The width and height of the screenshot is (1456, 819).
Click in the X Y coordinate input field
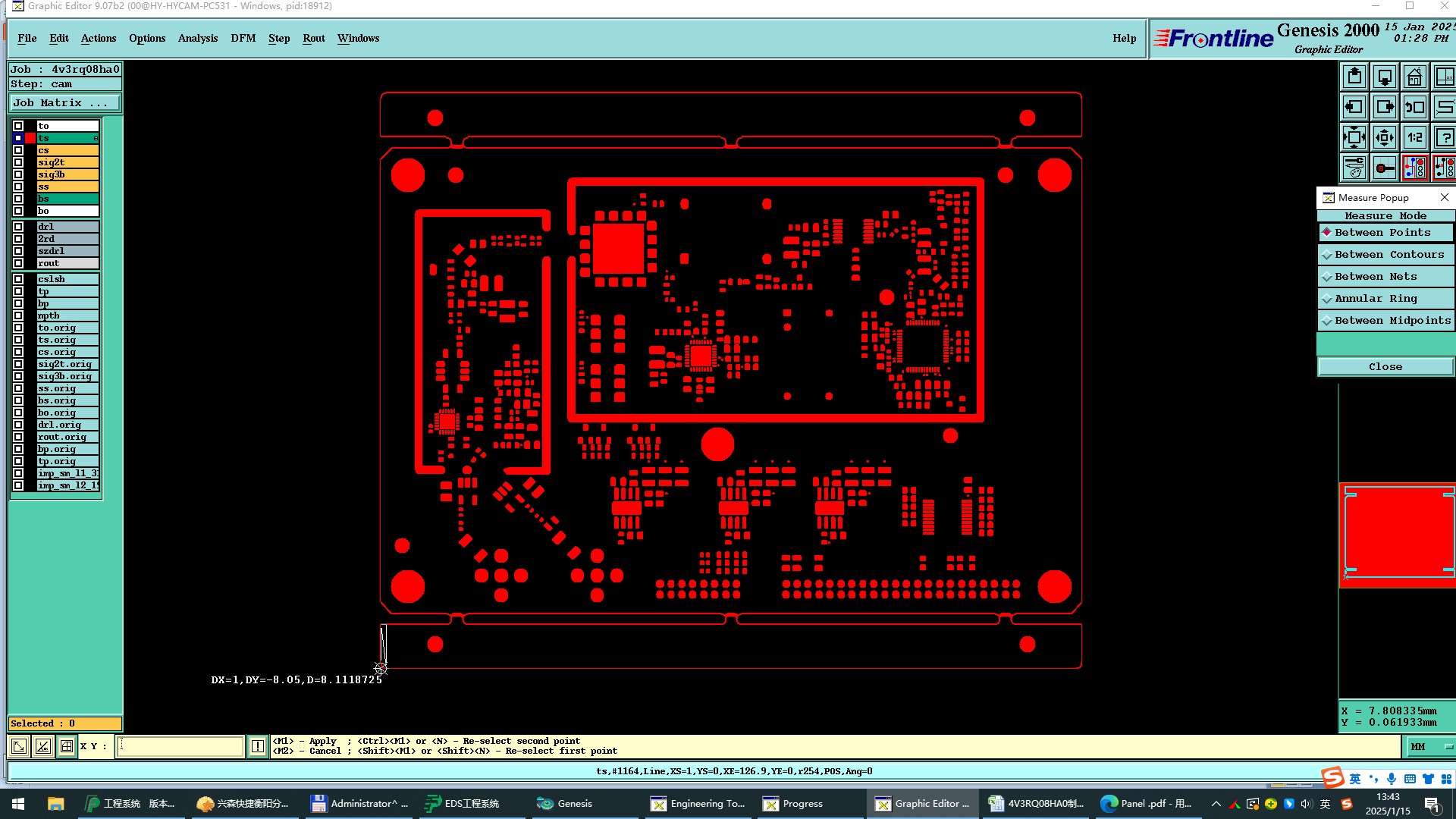(180, 747)
